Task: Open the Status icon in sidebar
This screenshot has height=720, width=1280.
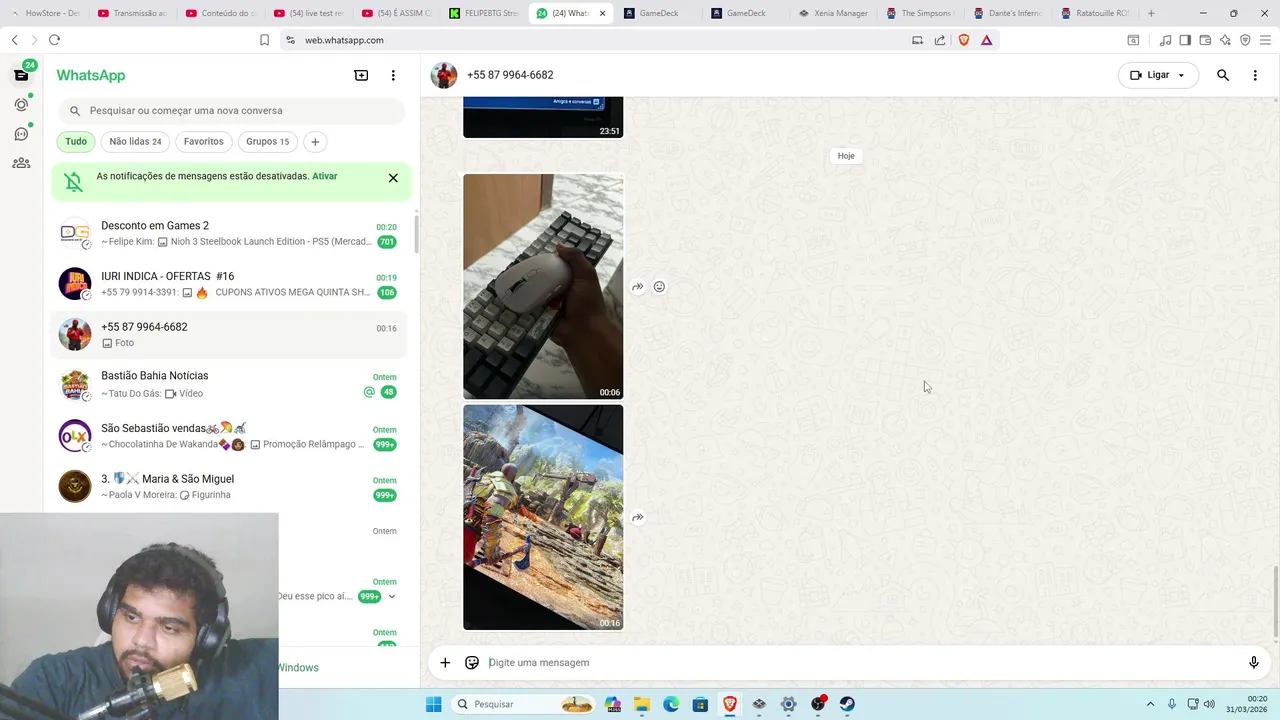Action: tap(21, 104)
